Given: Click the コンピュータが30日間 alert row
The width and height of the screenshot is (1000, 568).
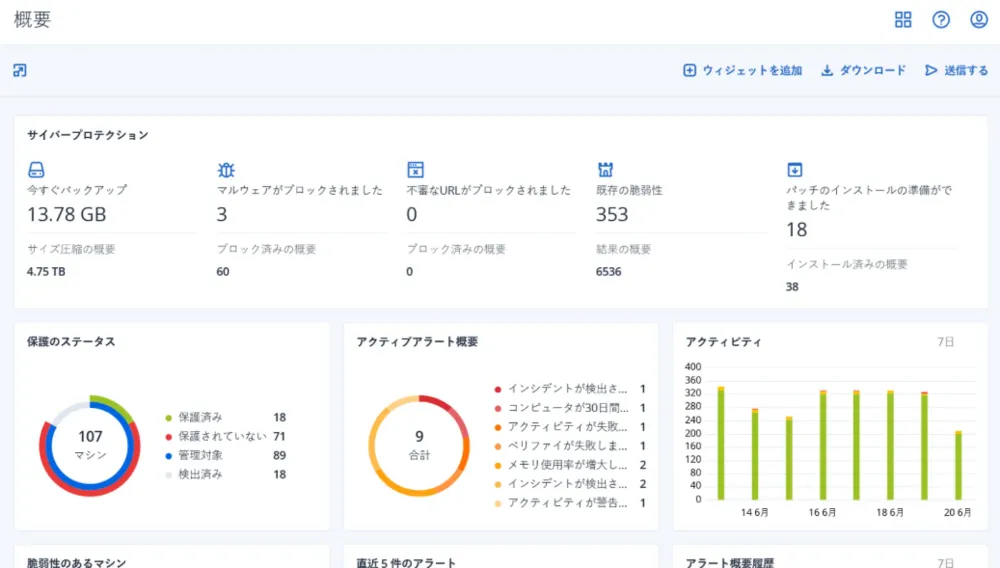Looking at the screenshot, I should pyautogui.click(x=570, y=408).
